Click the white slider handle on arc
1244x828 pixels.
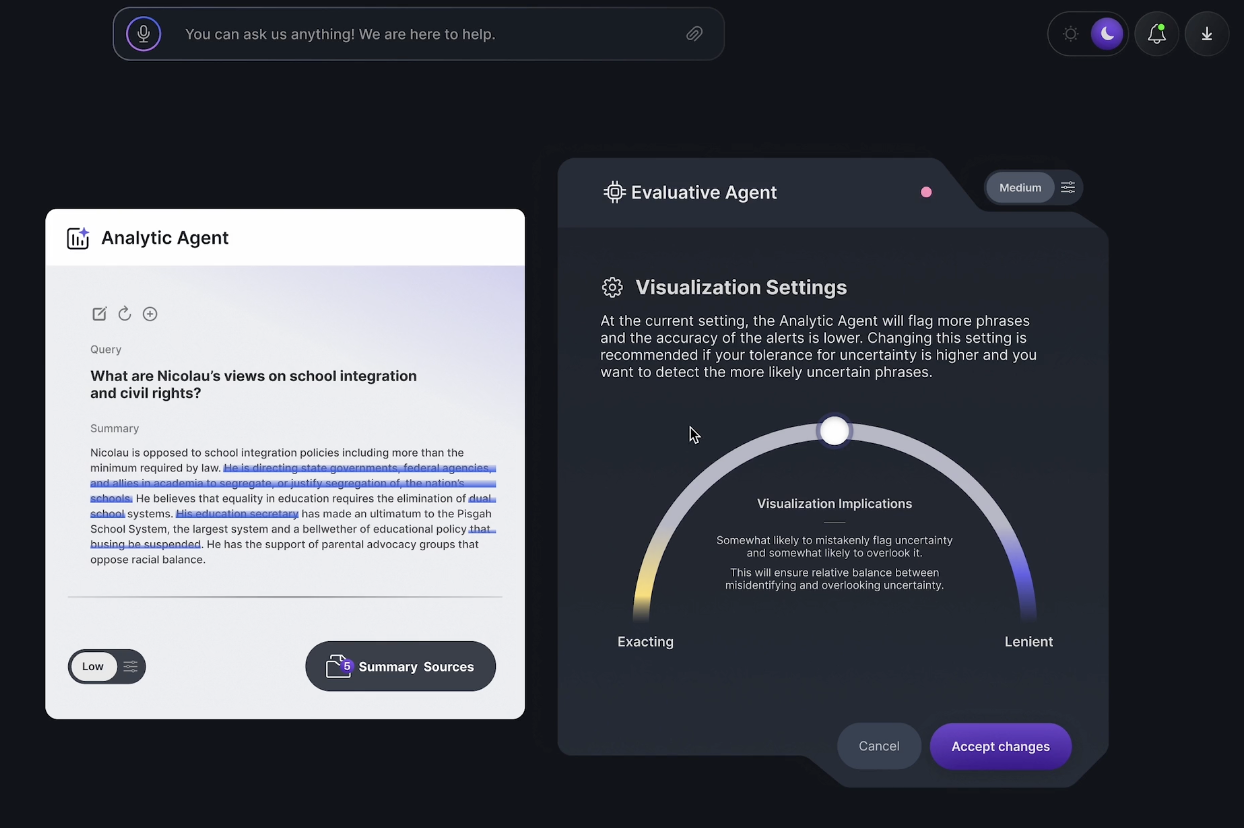[x=834, y=431]
